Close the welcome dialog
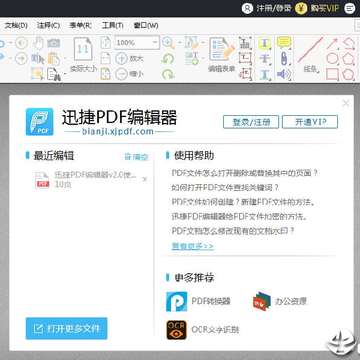Image resolution: width=360 pixels, height=360 pixels. [346, 103]
